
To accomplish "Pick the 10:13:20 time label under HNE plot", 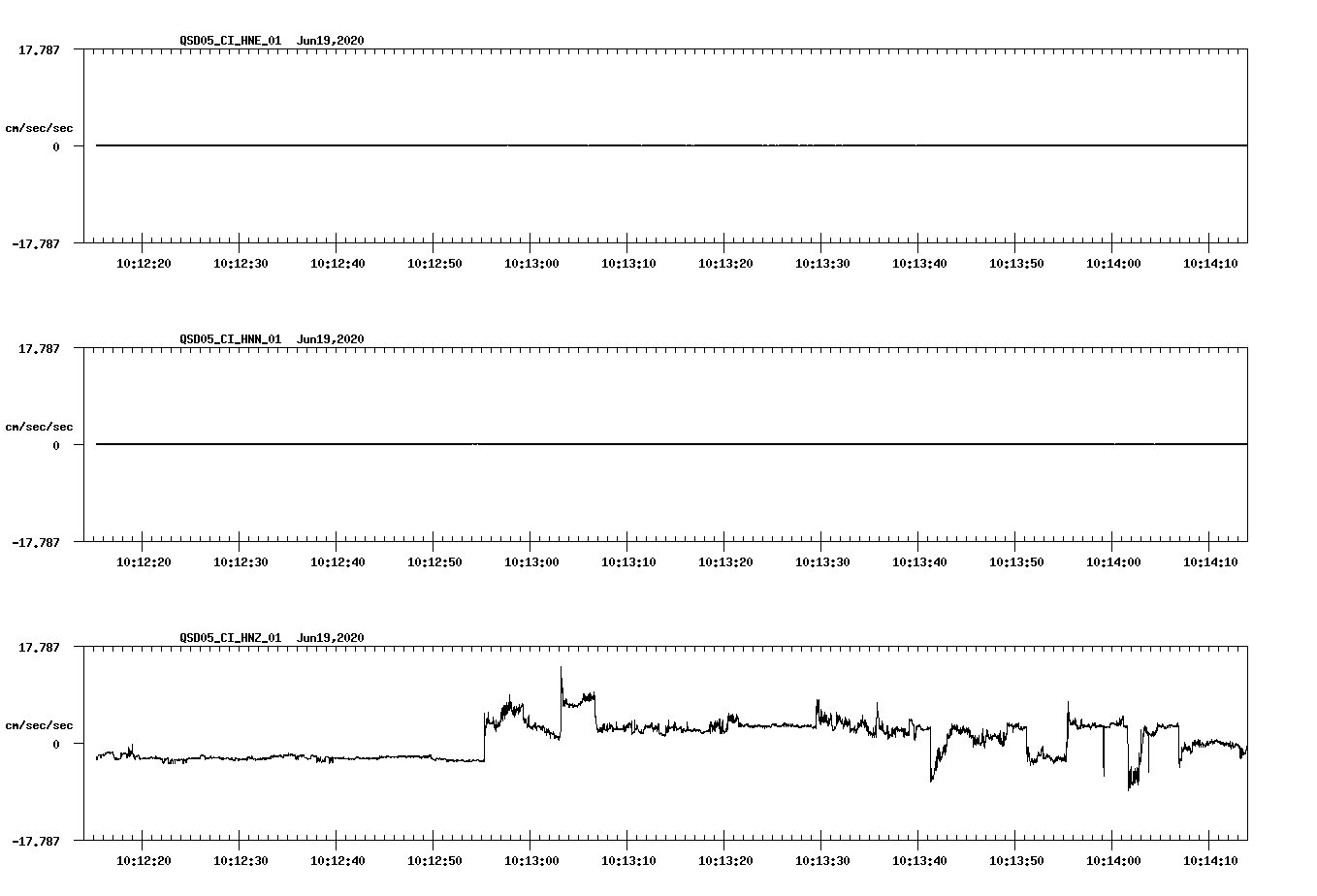I will click(725, 264).
